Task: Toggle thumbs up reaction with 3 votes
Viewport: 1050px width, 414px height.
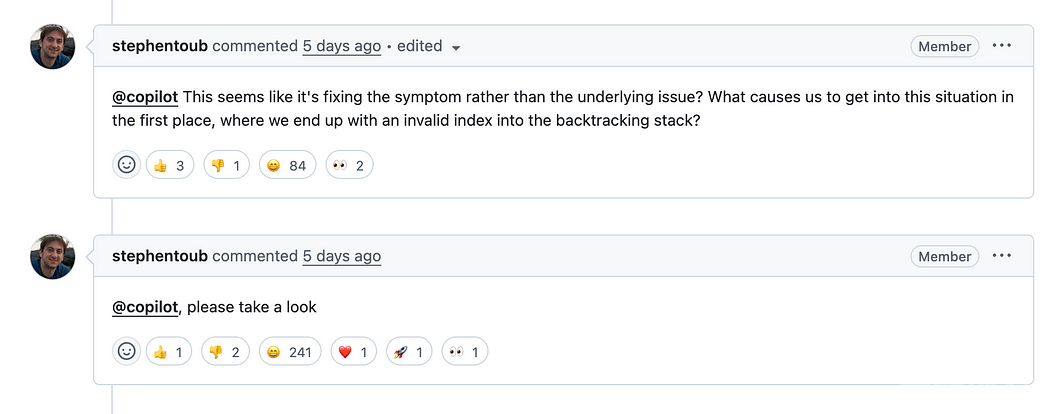Action: (169, 165)
